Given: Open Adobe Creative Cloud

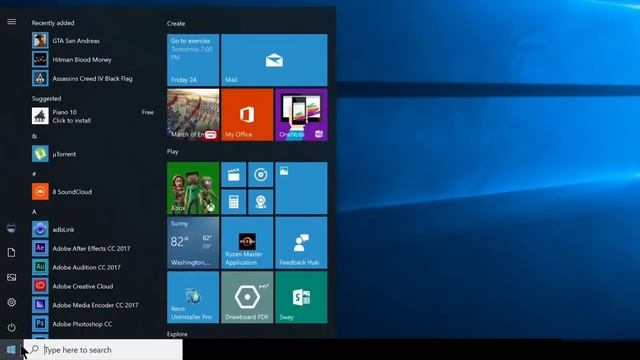Looking at the screenshot, I should (93, 286).
